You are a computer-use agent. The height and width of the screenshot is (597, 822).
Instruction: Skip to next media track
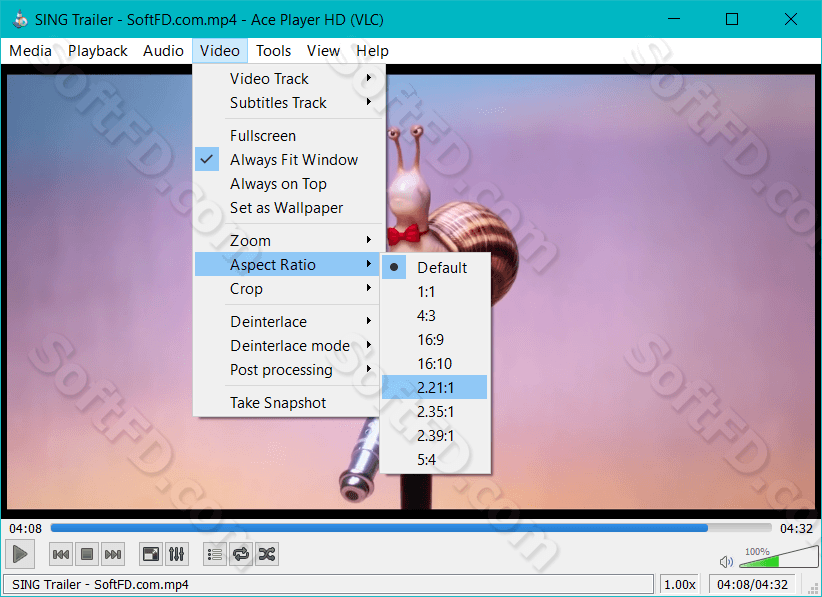[113, 555]
